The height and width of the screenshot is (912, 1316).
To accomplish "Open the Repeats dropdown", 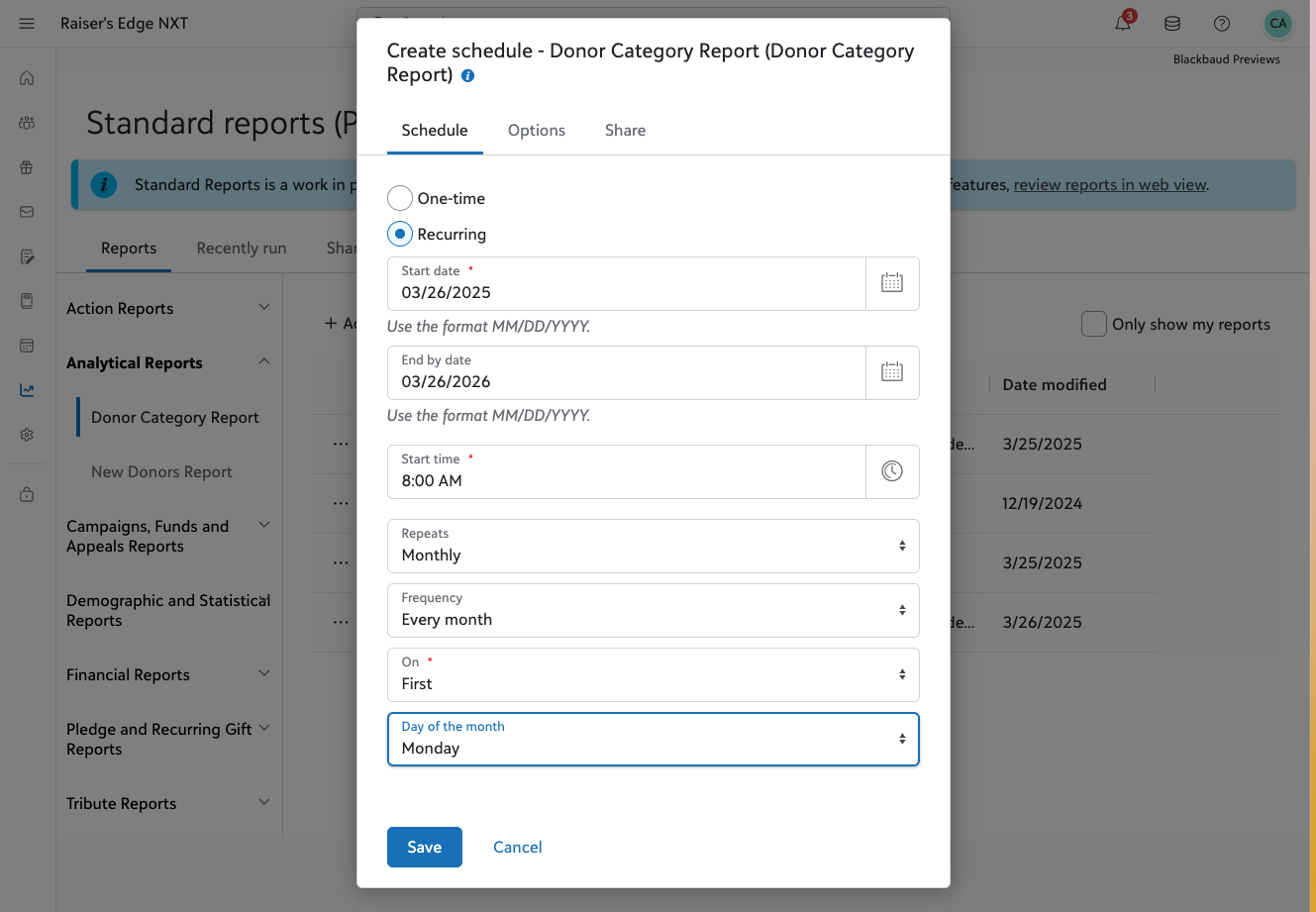I will click(x=653, y=546).
